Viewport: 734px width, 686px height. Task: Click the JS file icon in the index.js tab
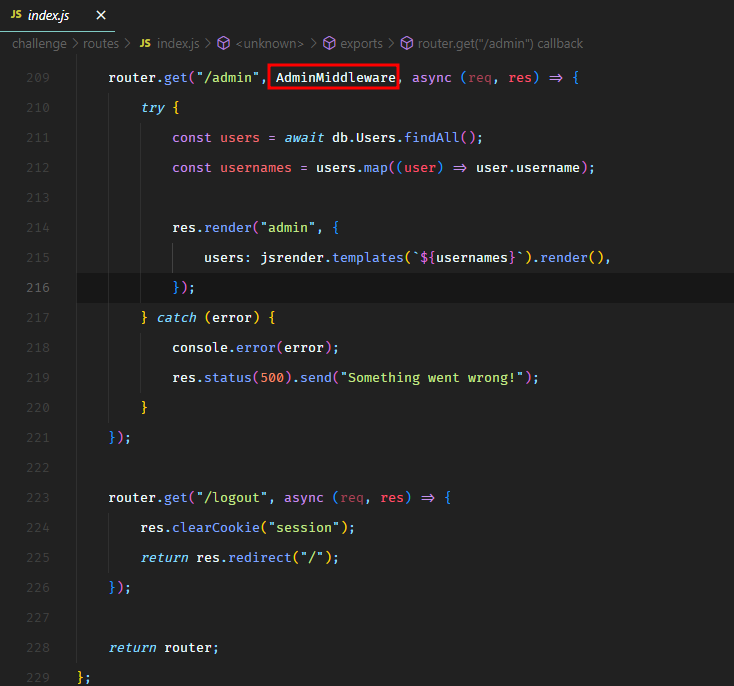[x=16, y=15]
